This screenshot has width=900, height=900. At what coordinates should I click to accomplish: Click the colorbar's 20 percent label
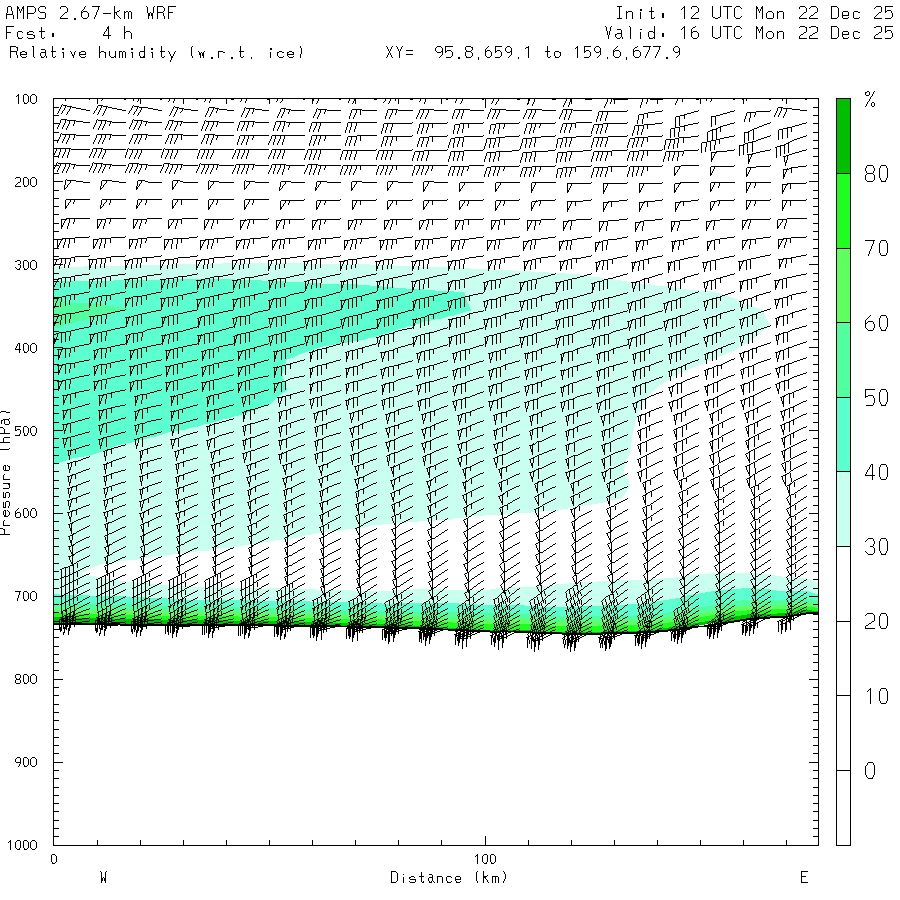point(876,622)
